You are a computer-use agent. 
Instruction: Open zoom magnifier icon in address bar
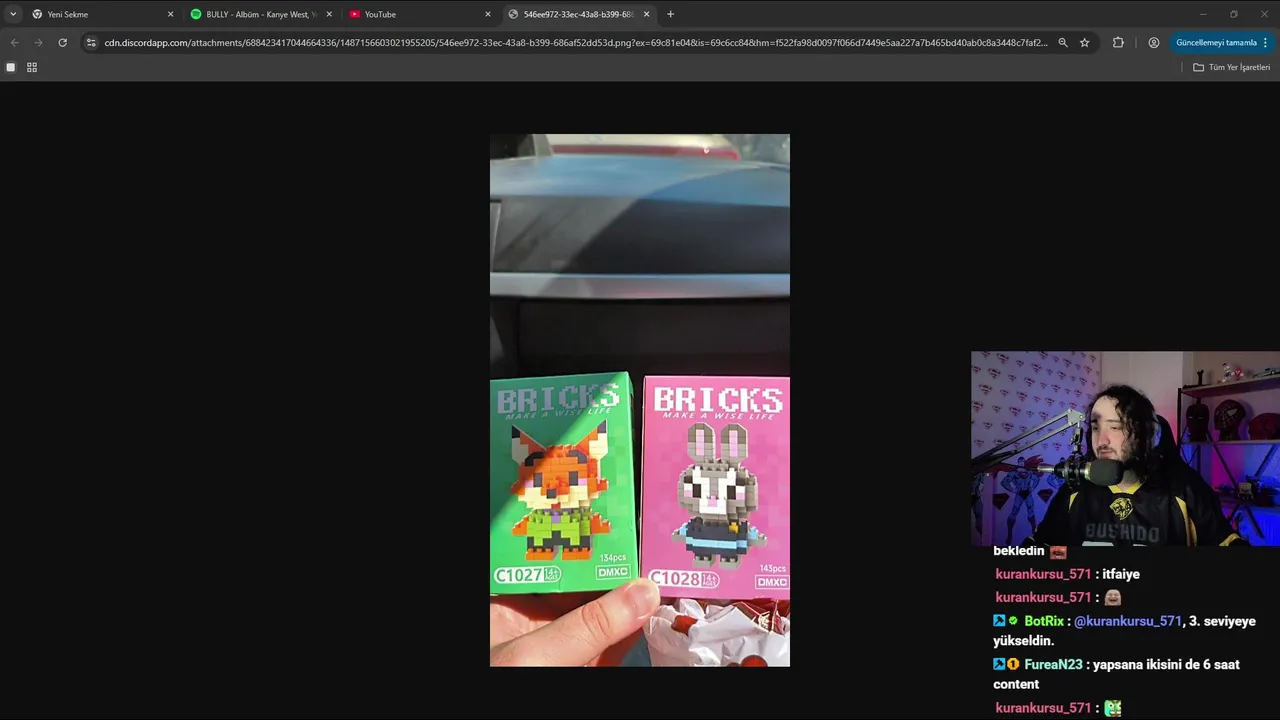tap(1063, 43)
